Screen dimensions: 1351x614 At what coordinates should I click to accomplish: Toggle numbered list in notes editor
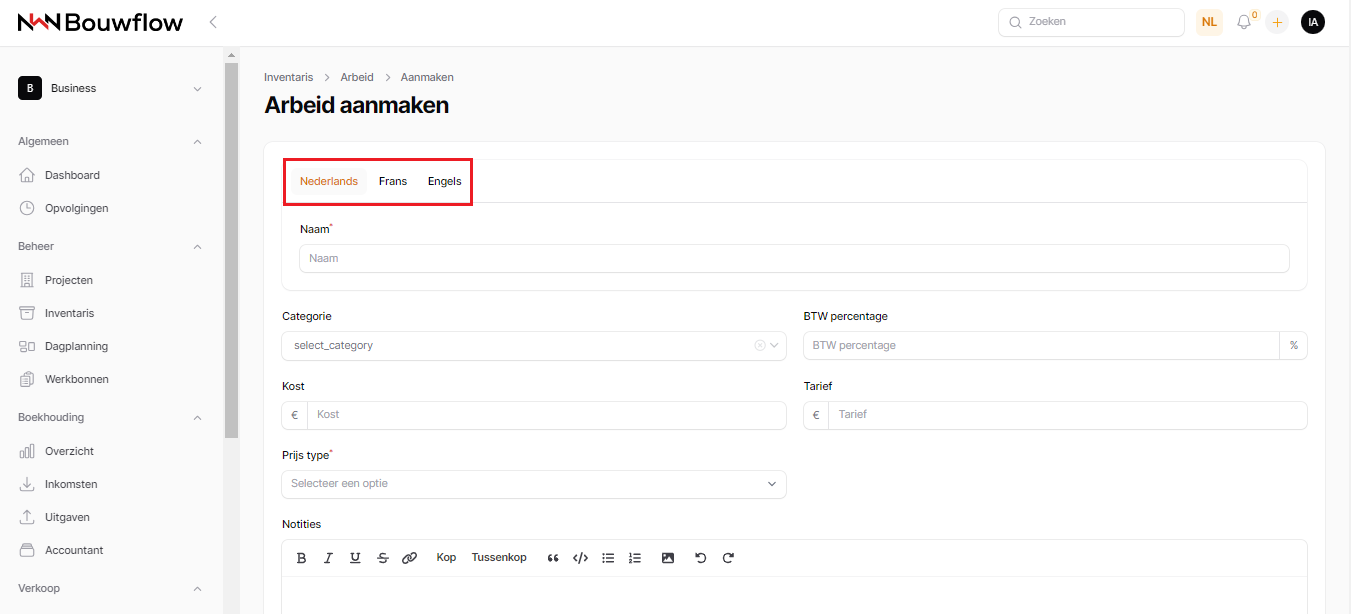(635, 558)
